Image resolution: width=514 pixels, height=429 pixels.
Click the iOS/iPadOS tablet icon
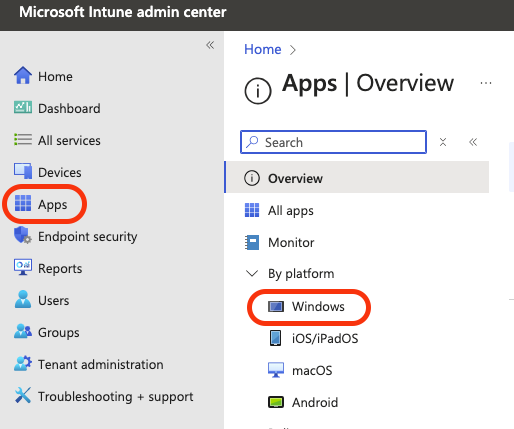(275, 338)
